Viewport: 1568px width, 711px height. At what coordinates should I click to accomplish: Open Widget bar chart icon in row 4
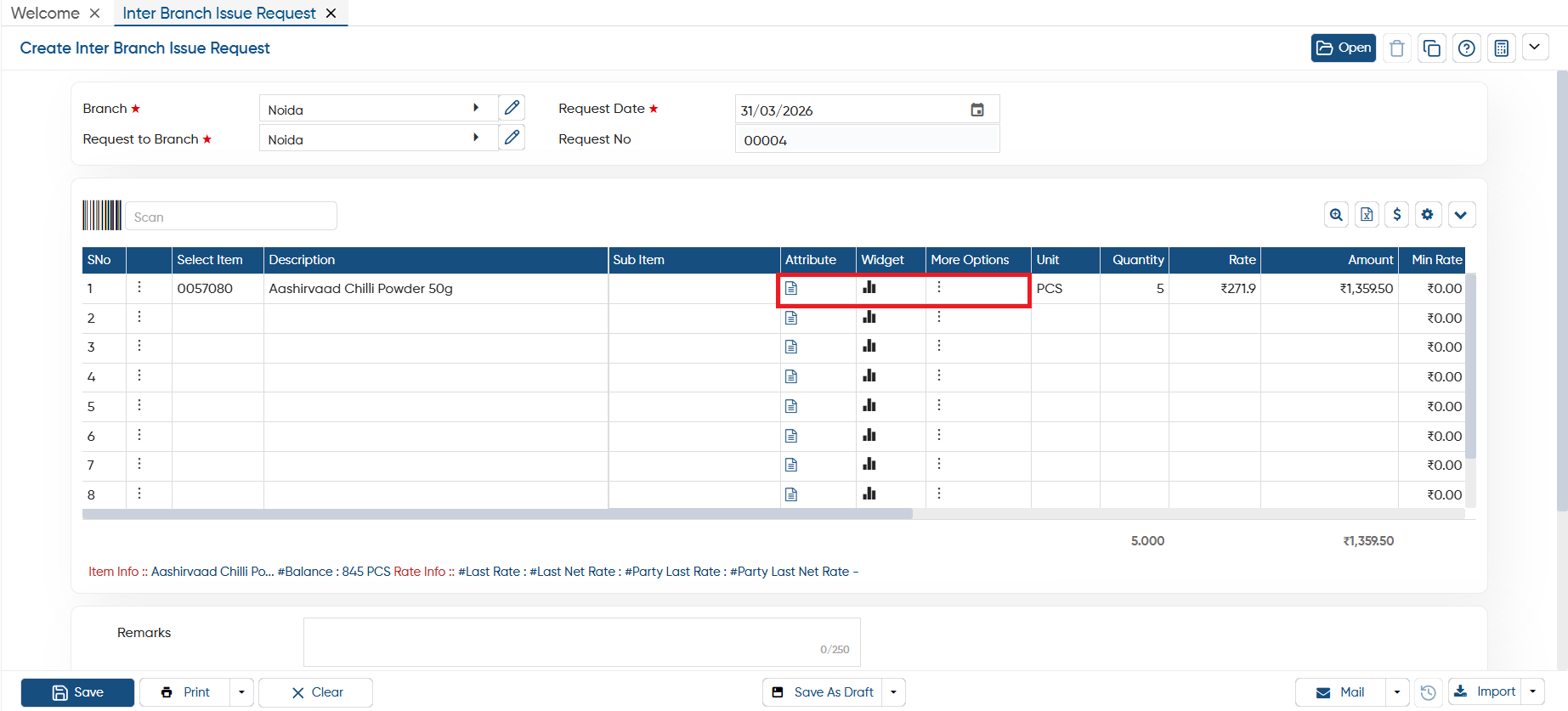pos(869,375)
